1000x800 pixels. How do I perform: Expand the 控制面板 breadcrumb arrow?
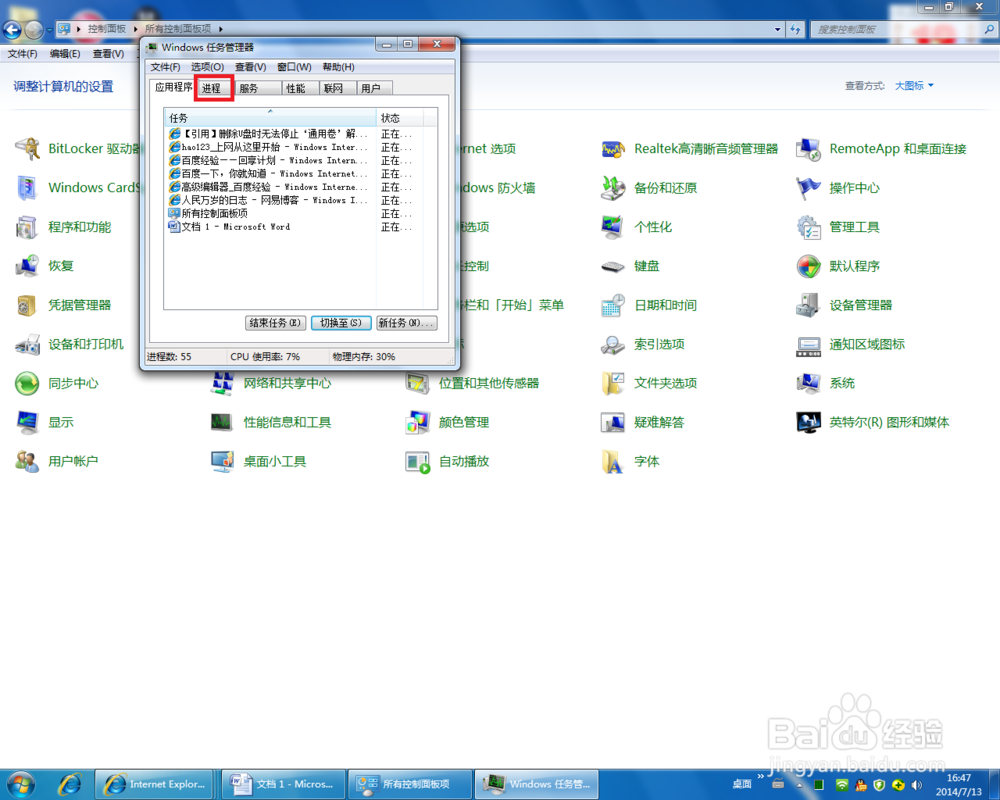click(135, 29)
